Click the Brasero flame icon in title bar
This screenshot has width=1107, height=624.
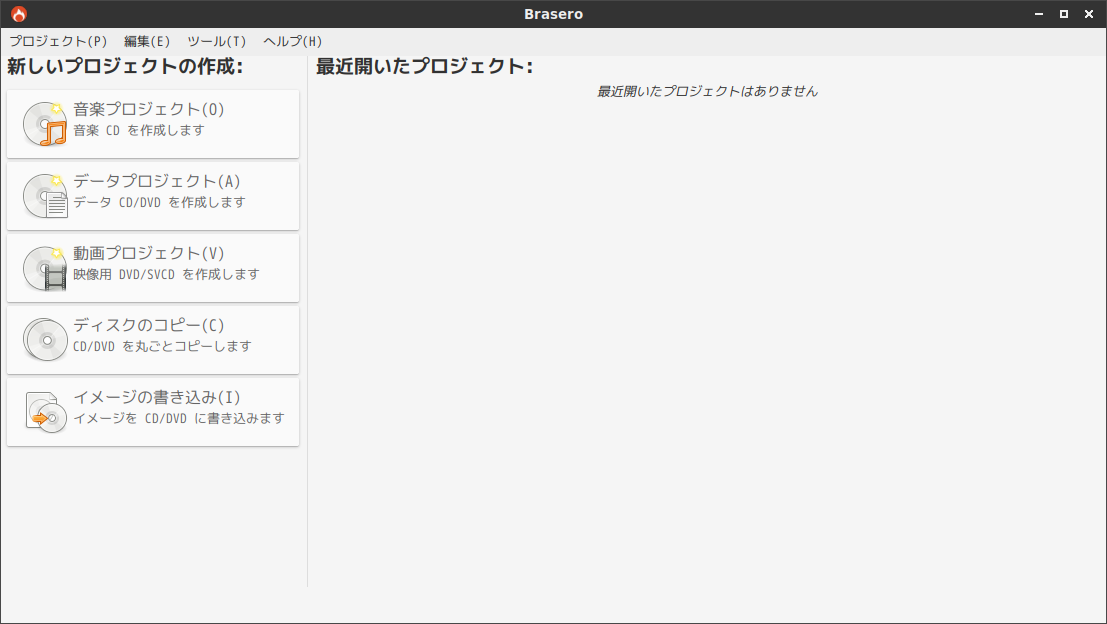(19, 14)
